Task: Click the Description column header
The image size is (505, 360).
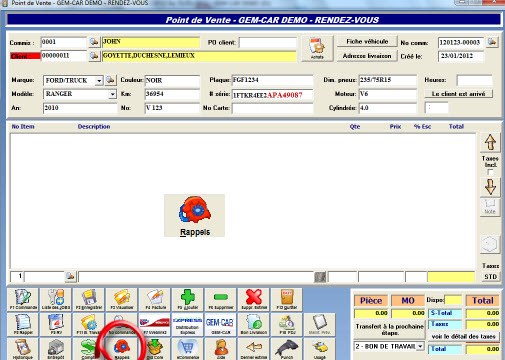Action: (x=94, y=127)
